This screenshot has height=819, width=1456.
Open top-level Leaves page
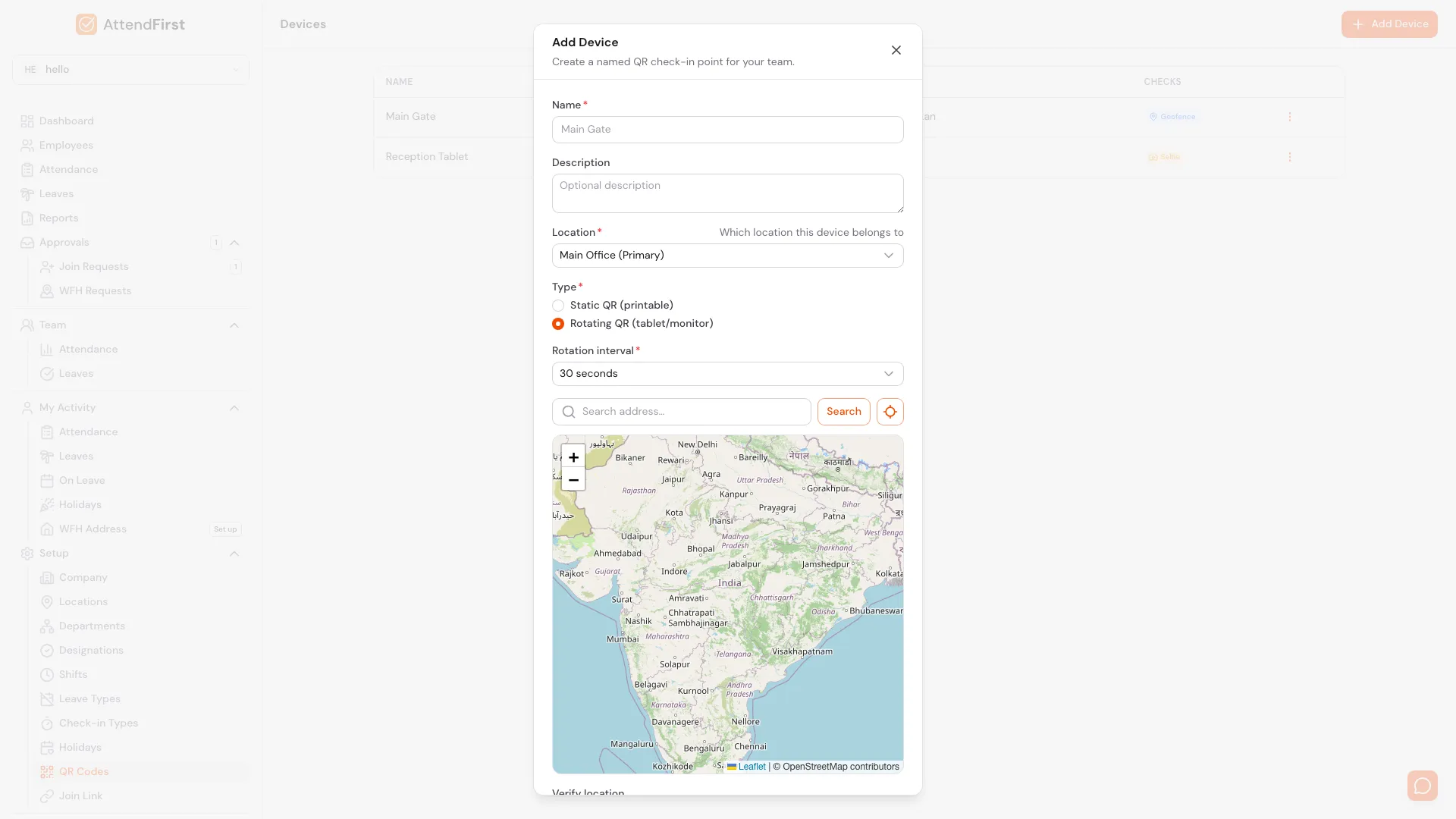(x=56, y=194)
